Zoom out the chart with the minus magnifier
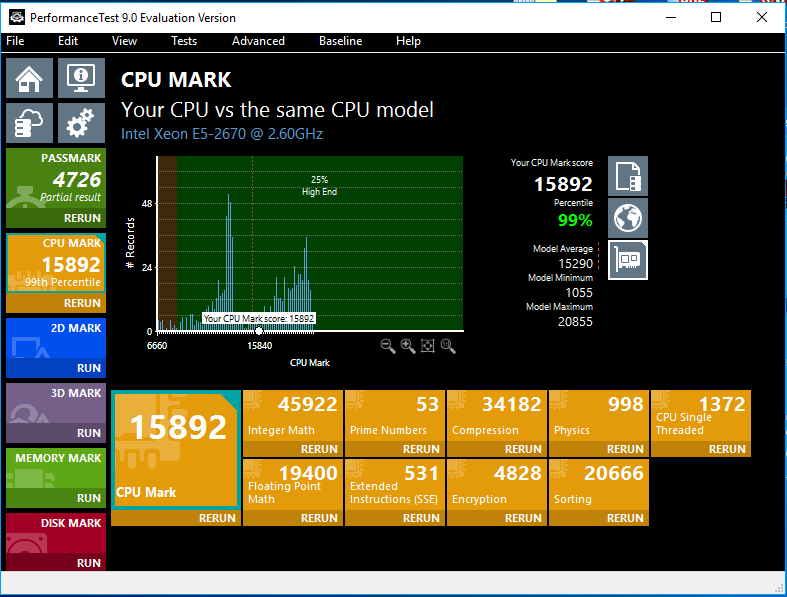Screen dimensions: 787x597 (x=387, y=346)
